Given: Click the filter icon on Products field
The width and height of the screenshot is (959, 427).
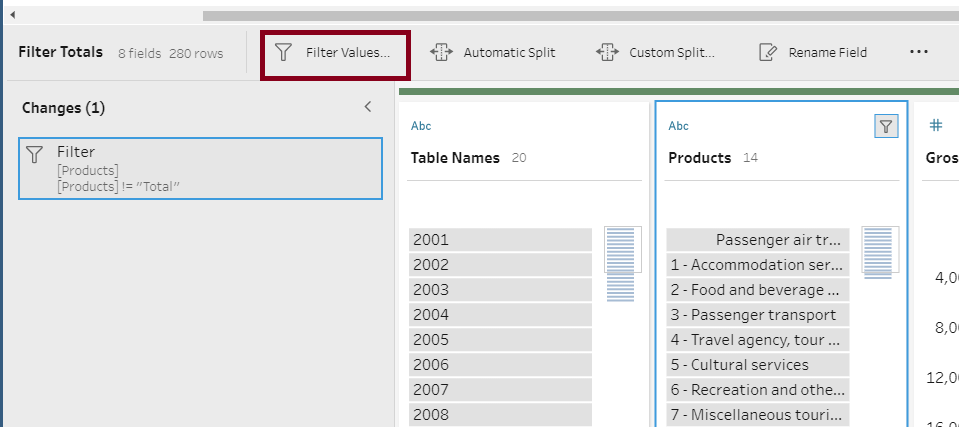Looking at the screenshot, I should 886,126.
